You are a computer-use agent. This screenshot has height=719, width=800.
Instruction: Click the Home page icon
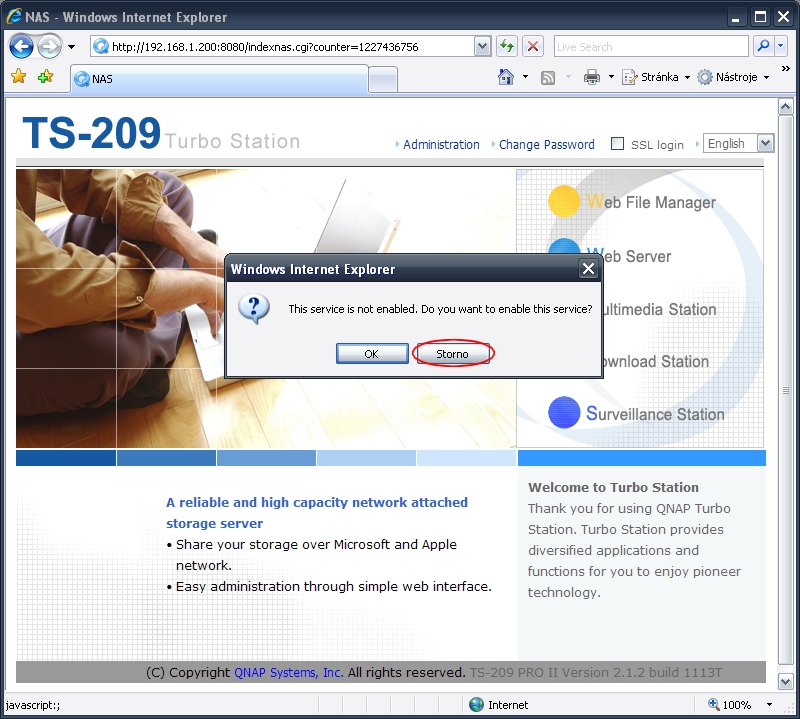[506, 77]
